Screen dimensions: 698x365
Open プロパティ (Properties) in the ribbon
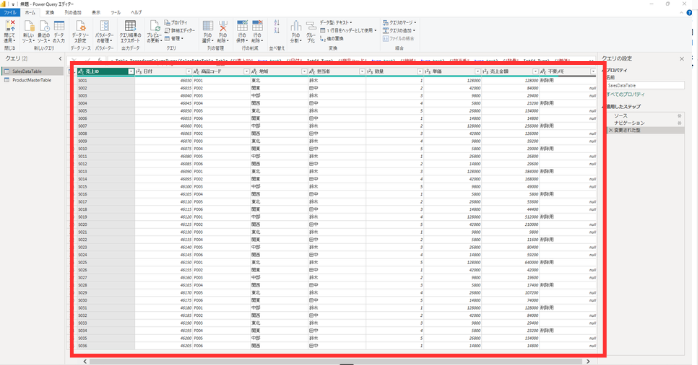[x=176, y=22]
